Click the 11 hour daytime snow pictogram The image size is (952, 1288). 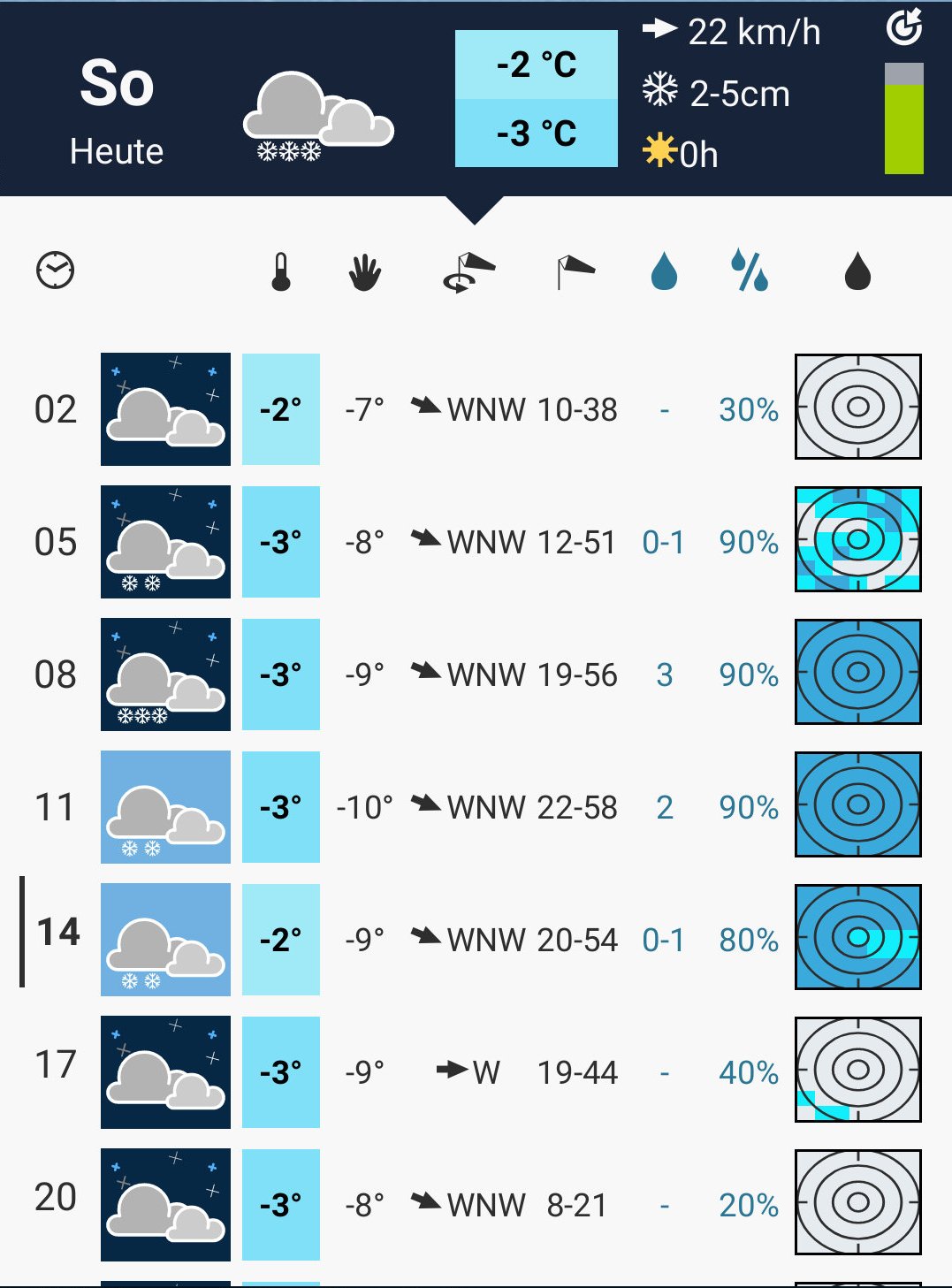click(165, 807)
